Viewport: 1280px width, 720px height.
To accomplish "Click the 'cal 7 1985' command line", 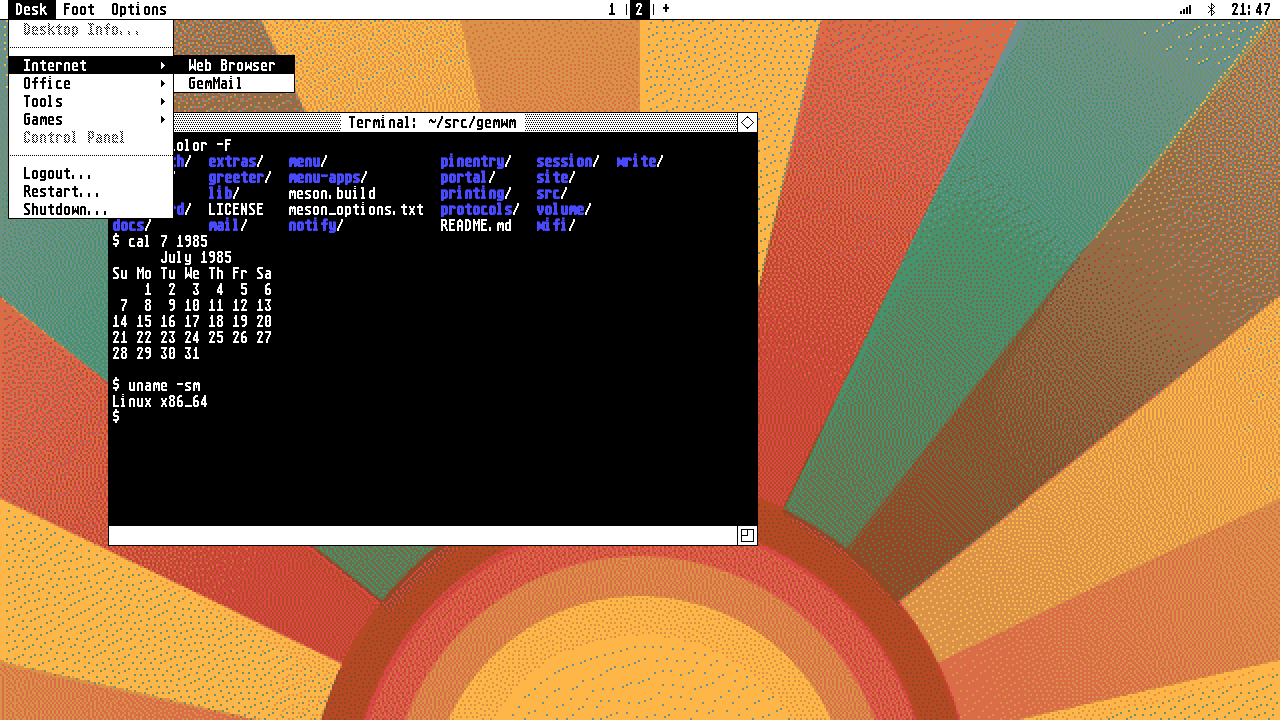I will pyautogui.click(x=160, y=241).
